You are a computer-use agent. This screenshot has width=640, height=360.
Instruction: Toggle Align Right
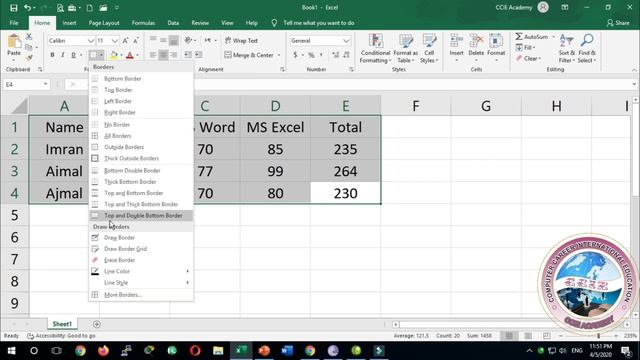click(x=173, y=55)
